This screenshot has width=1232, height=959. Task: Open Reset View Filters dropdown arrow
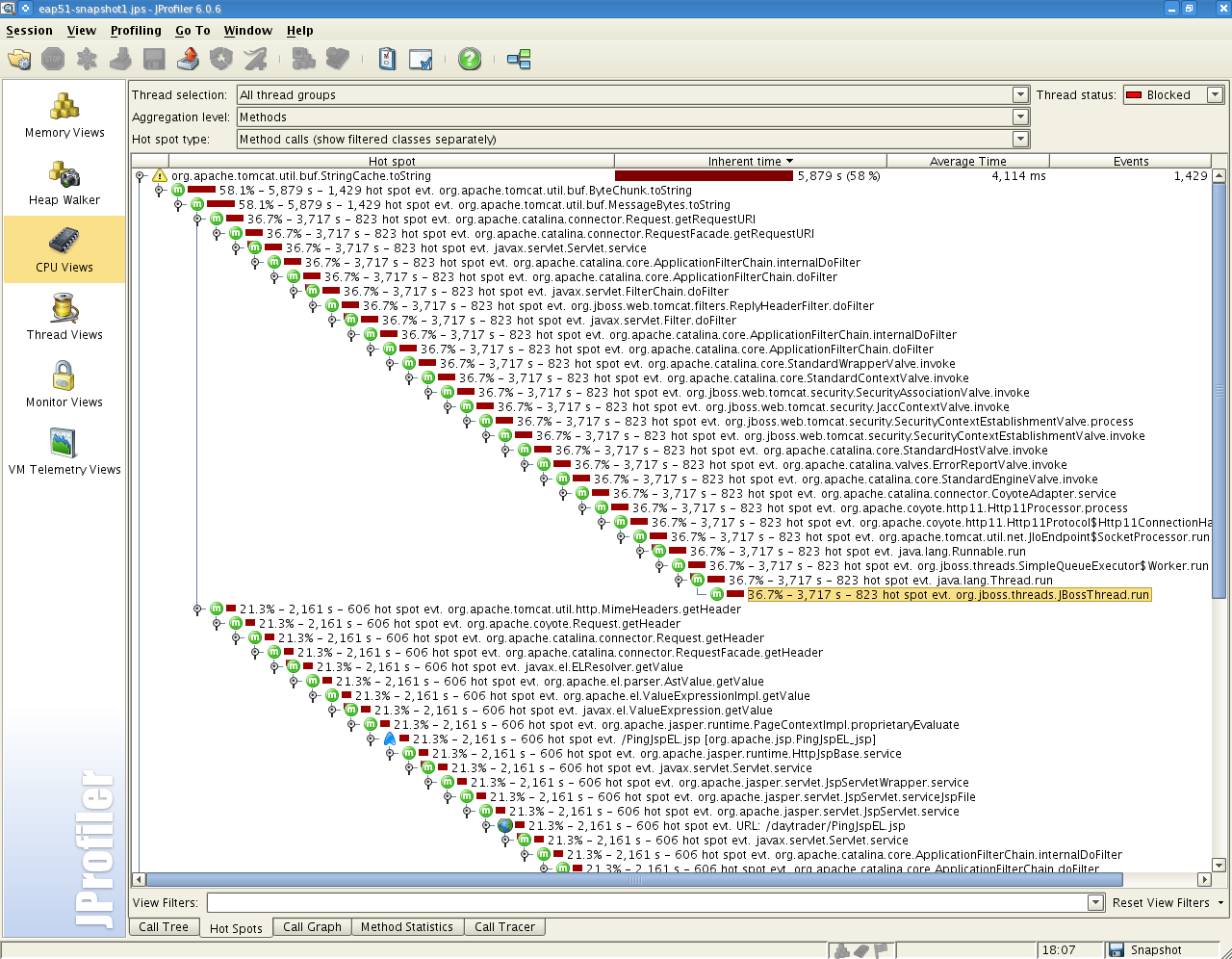click(1220, 903)
